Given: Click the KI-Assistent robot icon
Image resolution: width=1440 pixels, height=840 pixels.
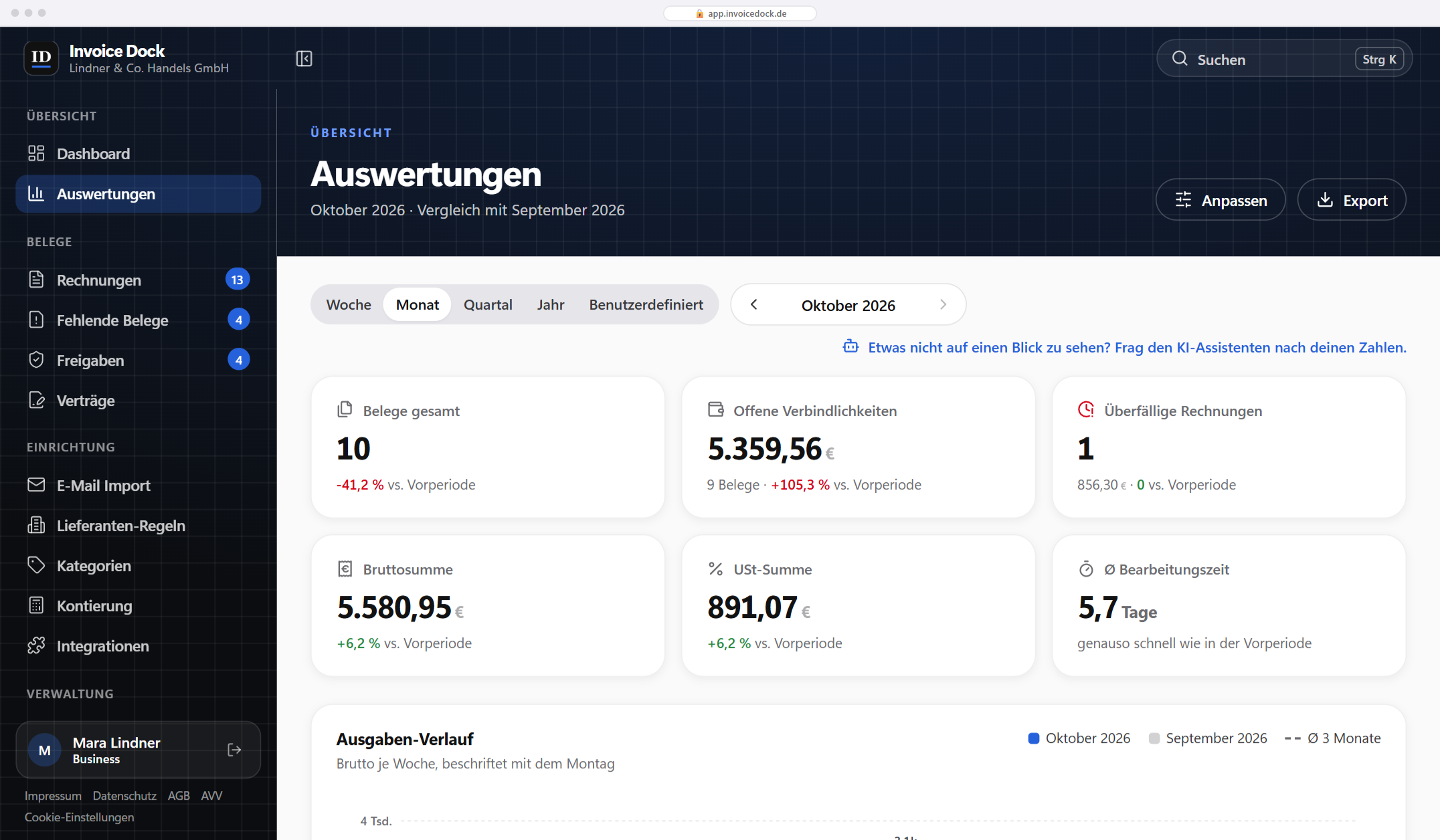Looking at the screenshot, I should [x=850, y=346].
